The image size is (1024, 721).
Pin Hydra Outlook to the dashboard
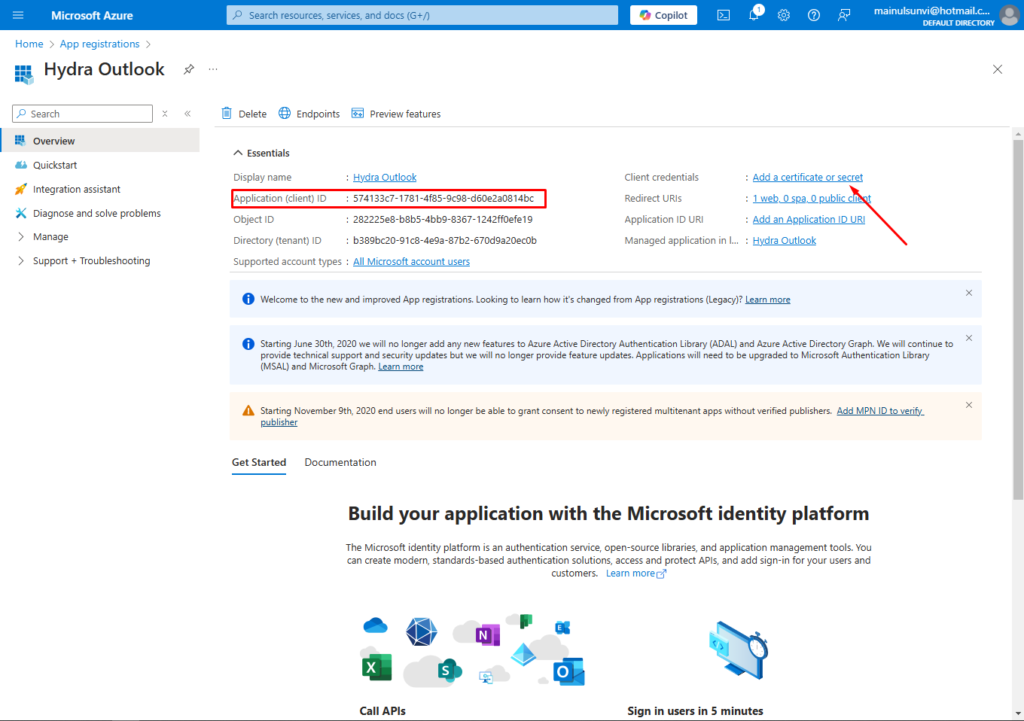coord(189,69)
